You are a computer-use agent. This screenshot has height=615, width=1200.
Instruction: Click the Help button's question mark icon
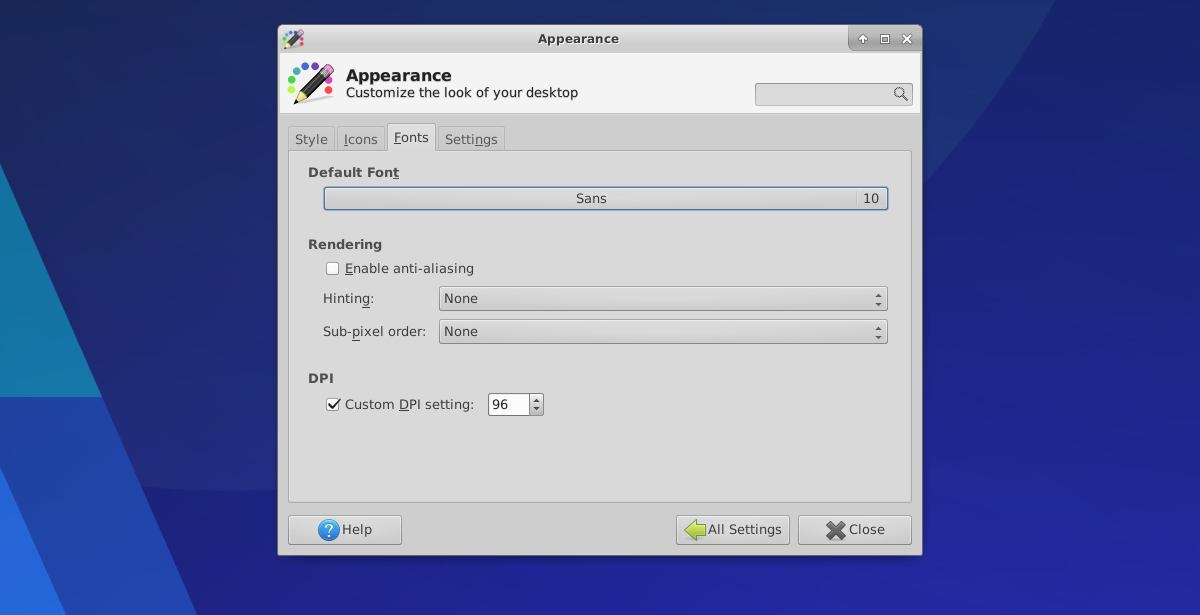click(329, 530)
